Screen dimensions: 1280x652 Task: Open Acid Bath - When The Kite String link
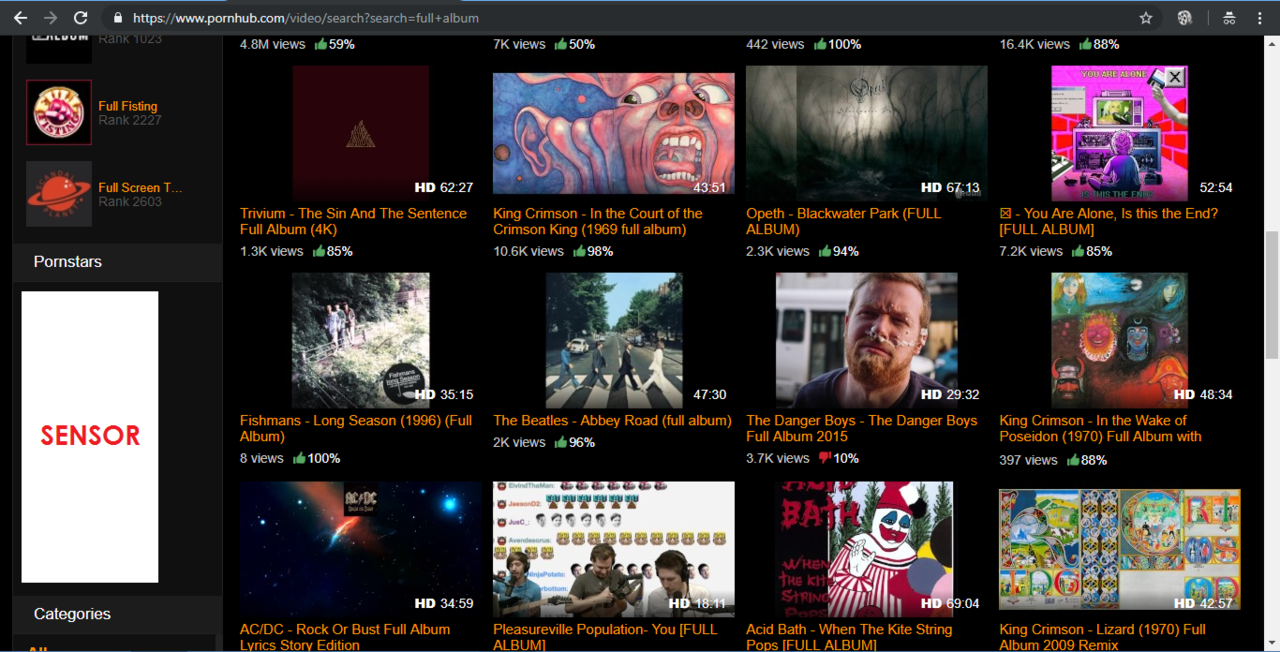[x=849, y=637]
